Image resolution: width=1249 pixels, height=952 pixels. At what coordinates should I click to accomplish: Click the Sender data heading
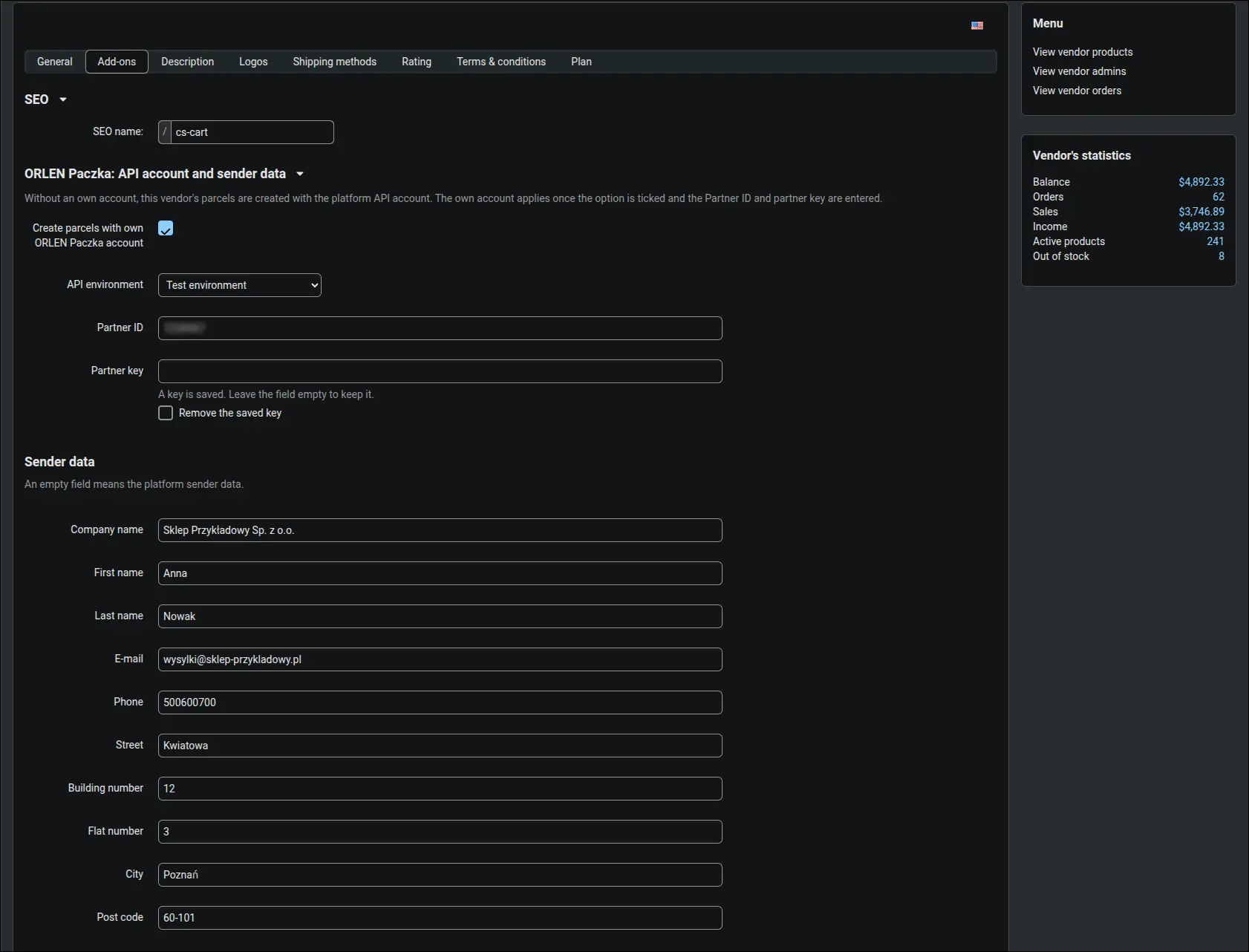(59, 462)
